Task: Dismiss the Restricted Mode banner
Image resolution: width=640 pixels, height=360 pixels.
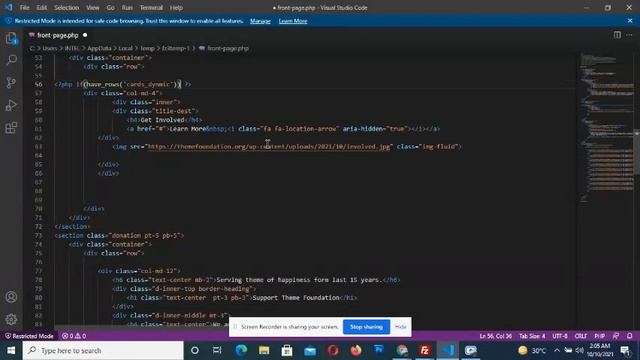Action: pos(630,21)
